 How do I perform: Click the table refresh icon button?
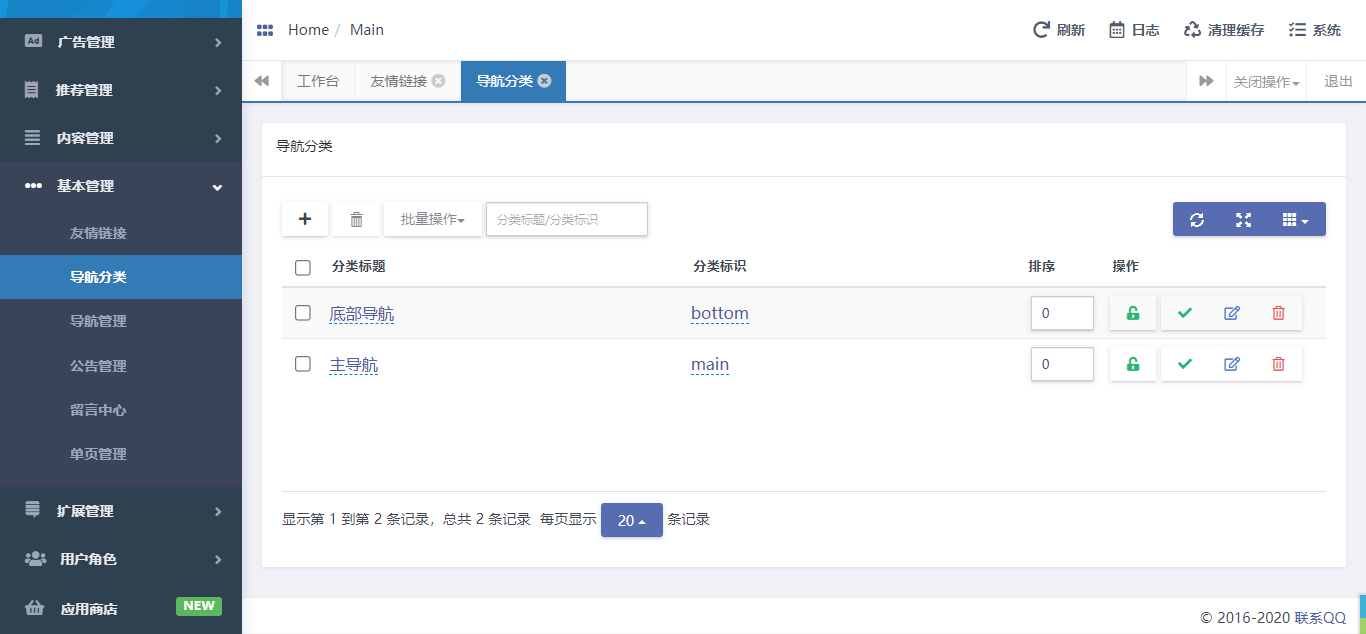click(x=1197, y=219)
